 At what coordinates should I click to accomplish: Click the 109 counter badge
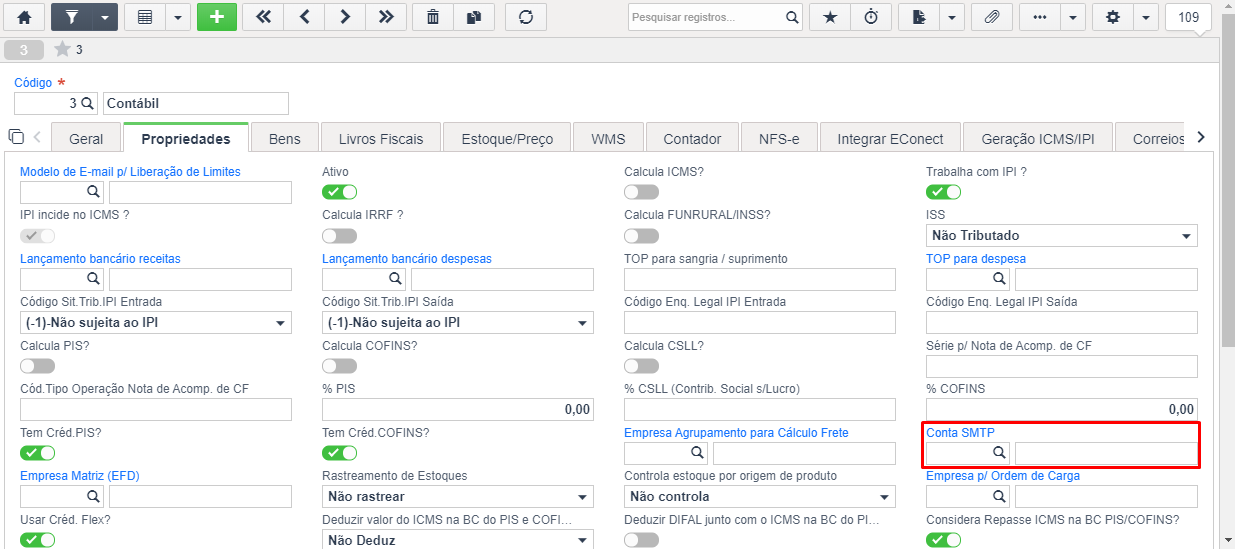click(1189, 17)
